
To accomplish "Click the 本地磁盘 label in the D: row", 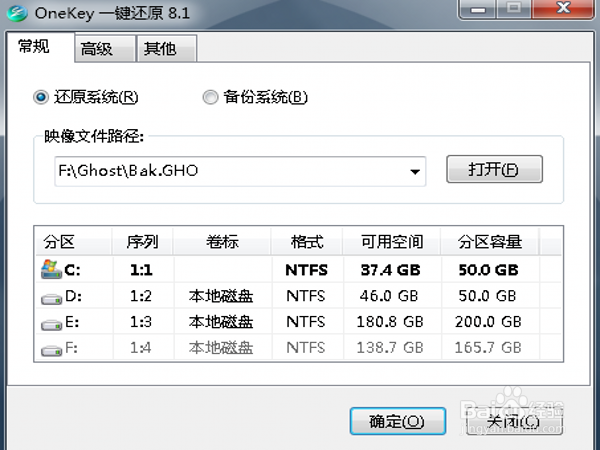I will click(221, 296).
